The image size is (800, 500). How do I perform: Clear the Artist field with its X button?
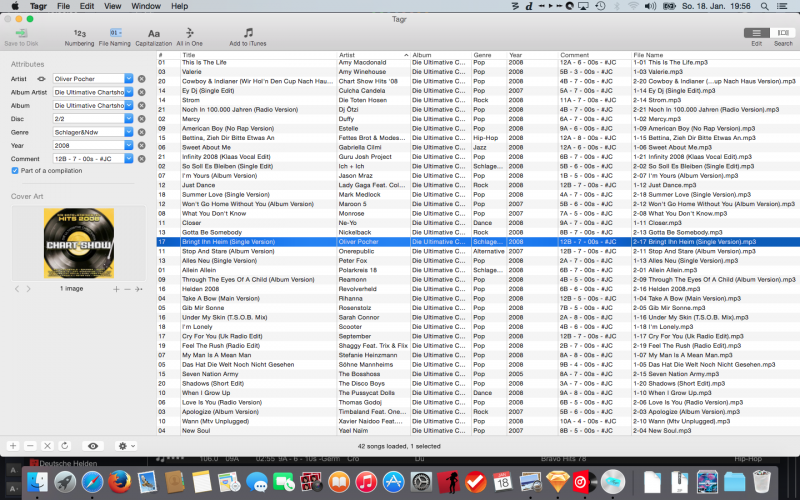click(x=142, y=79)
